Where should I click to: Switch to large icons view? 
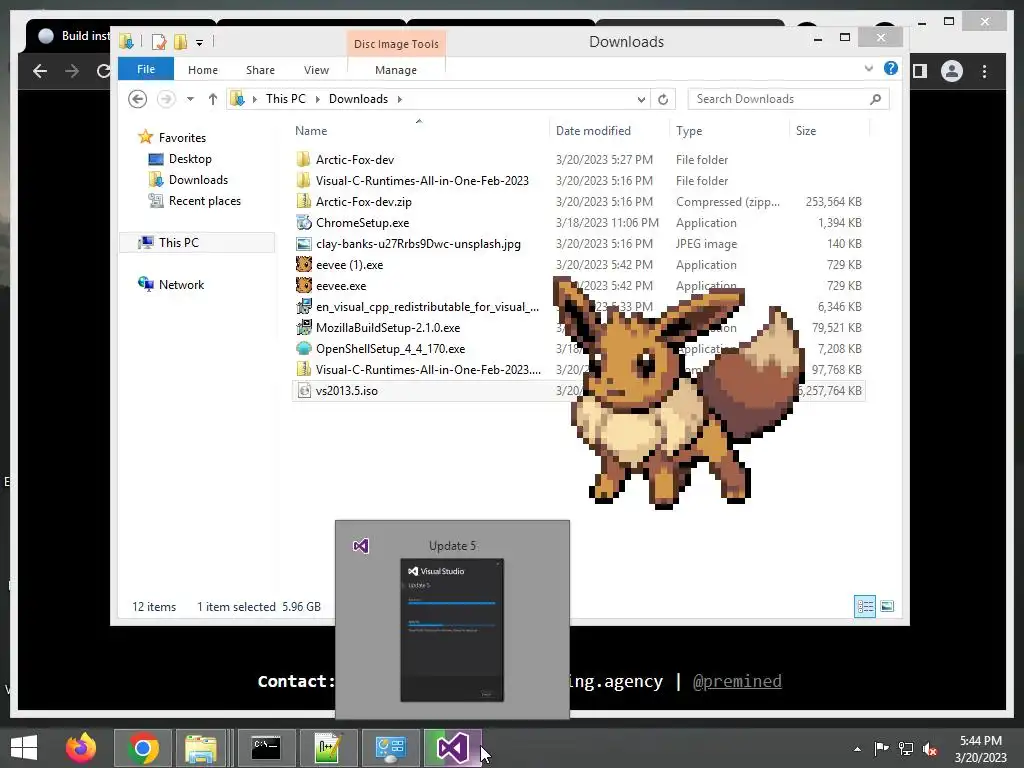coord(887,607)
